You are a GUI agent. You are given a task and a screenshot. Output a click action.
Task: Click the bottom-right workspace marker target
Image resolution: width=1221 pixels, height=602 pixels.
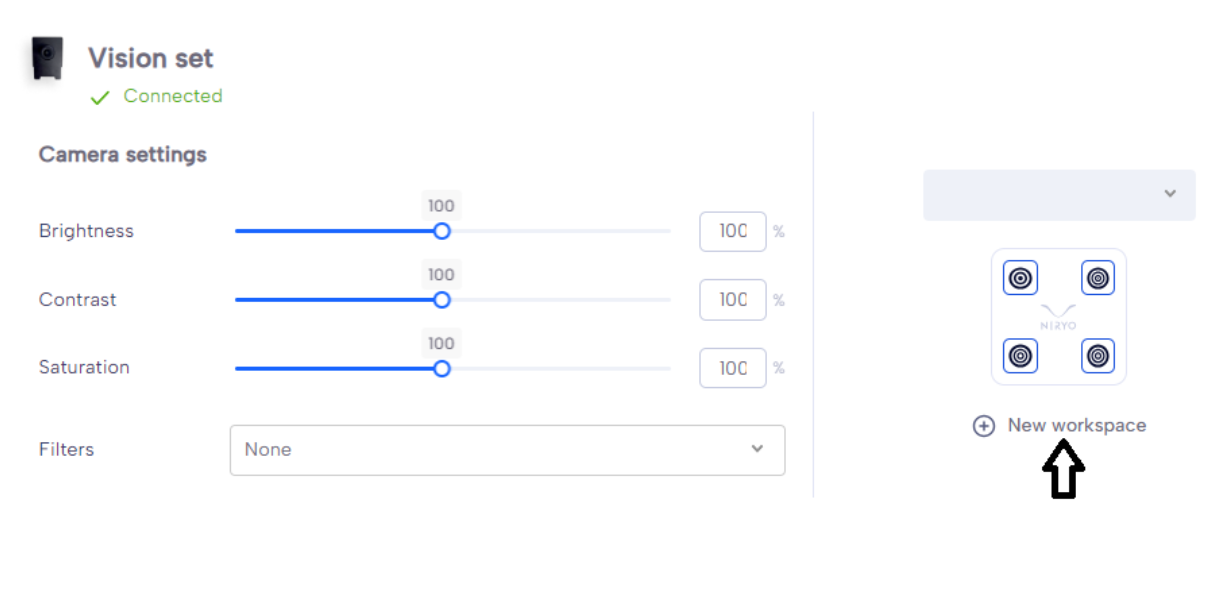coord(1098,355)
